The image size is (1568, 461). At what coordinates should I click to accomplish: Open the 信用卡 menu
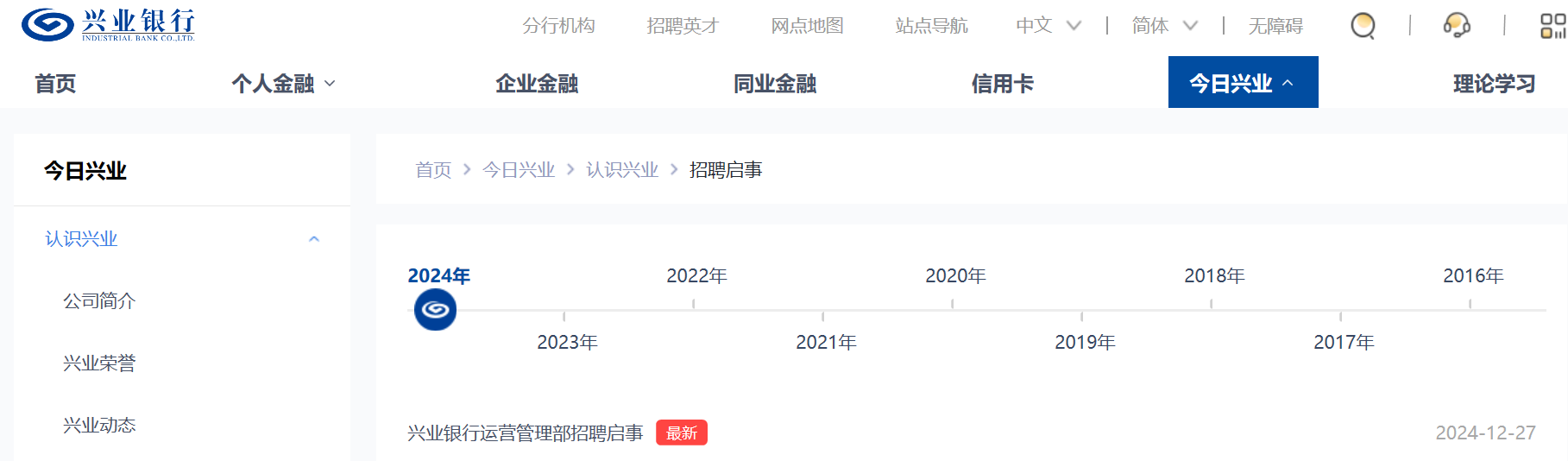(1002, 84)
